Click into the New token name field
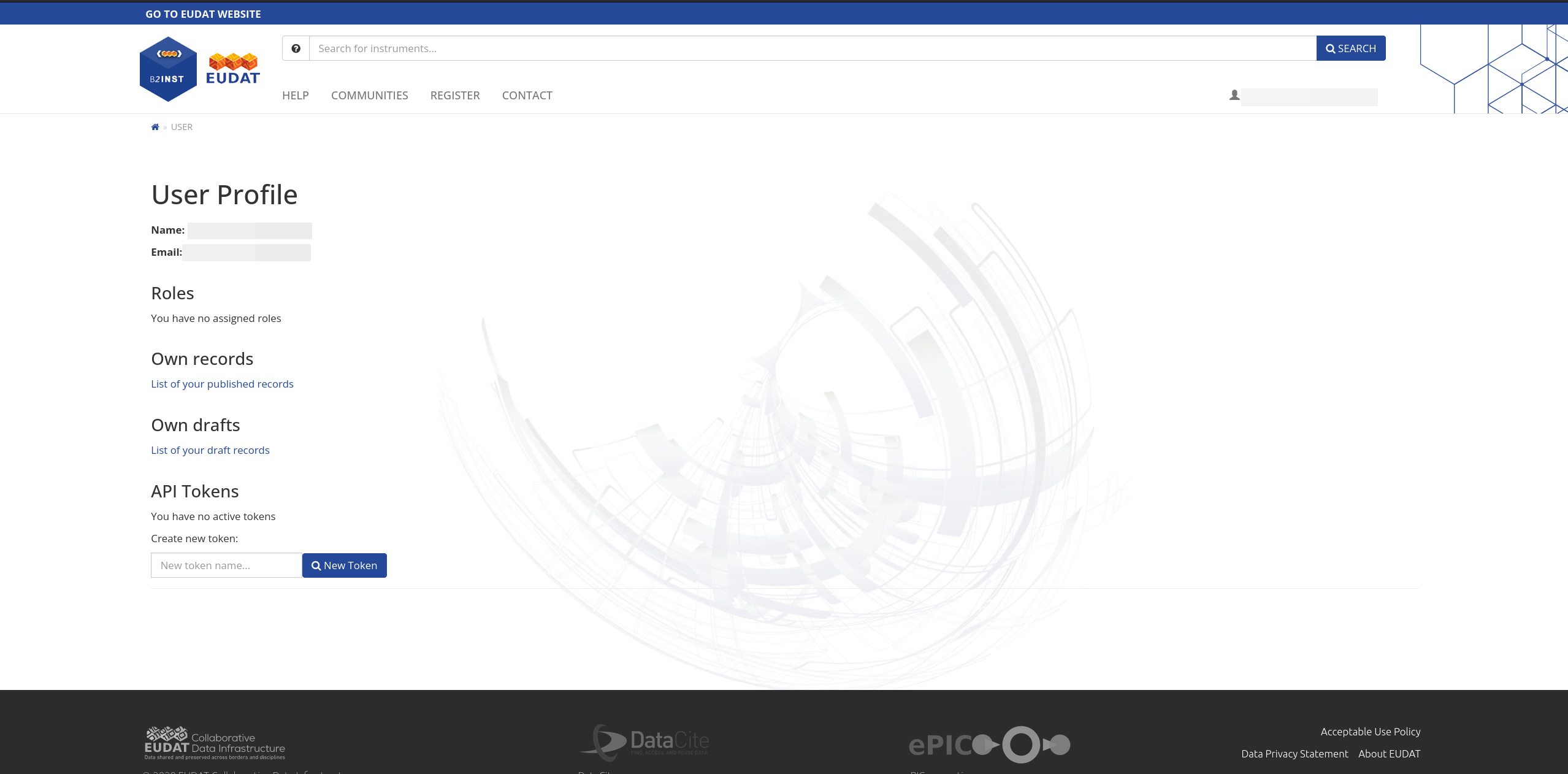The width and height of the screenshot is (1568, 774). click(x=226, y=565)
